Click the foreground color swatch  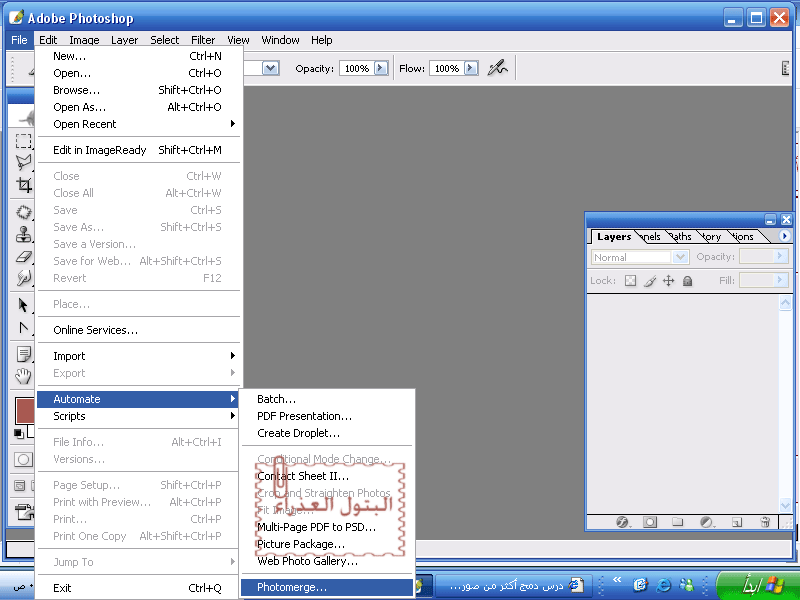tap(26, 410)
